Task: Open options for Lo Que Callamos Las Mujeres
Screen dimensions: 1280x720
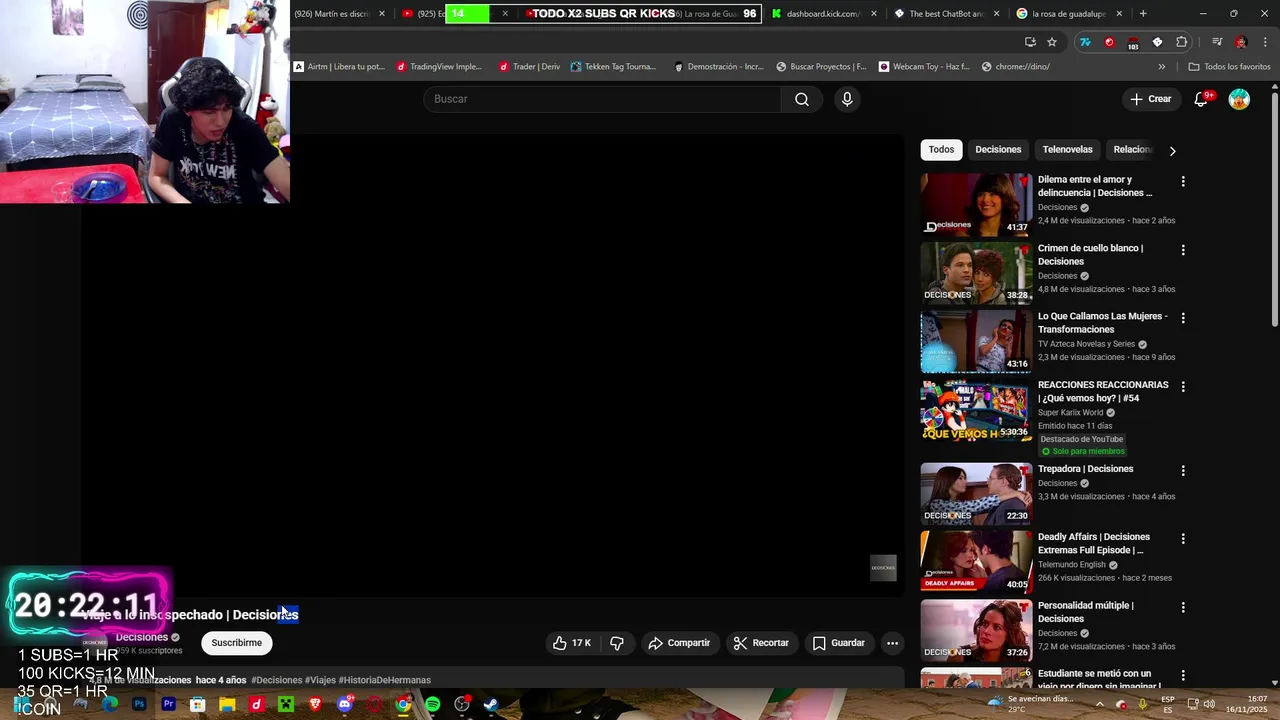Action: coord(1183,318)
